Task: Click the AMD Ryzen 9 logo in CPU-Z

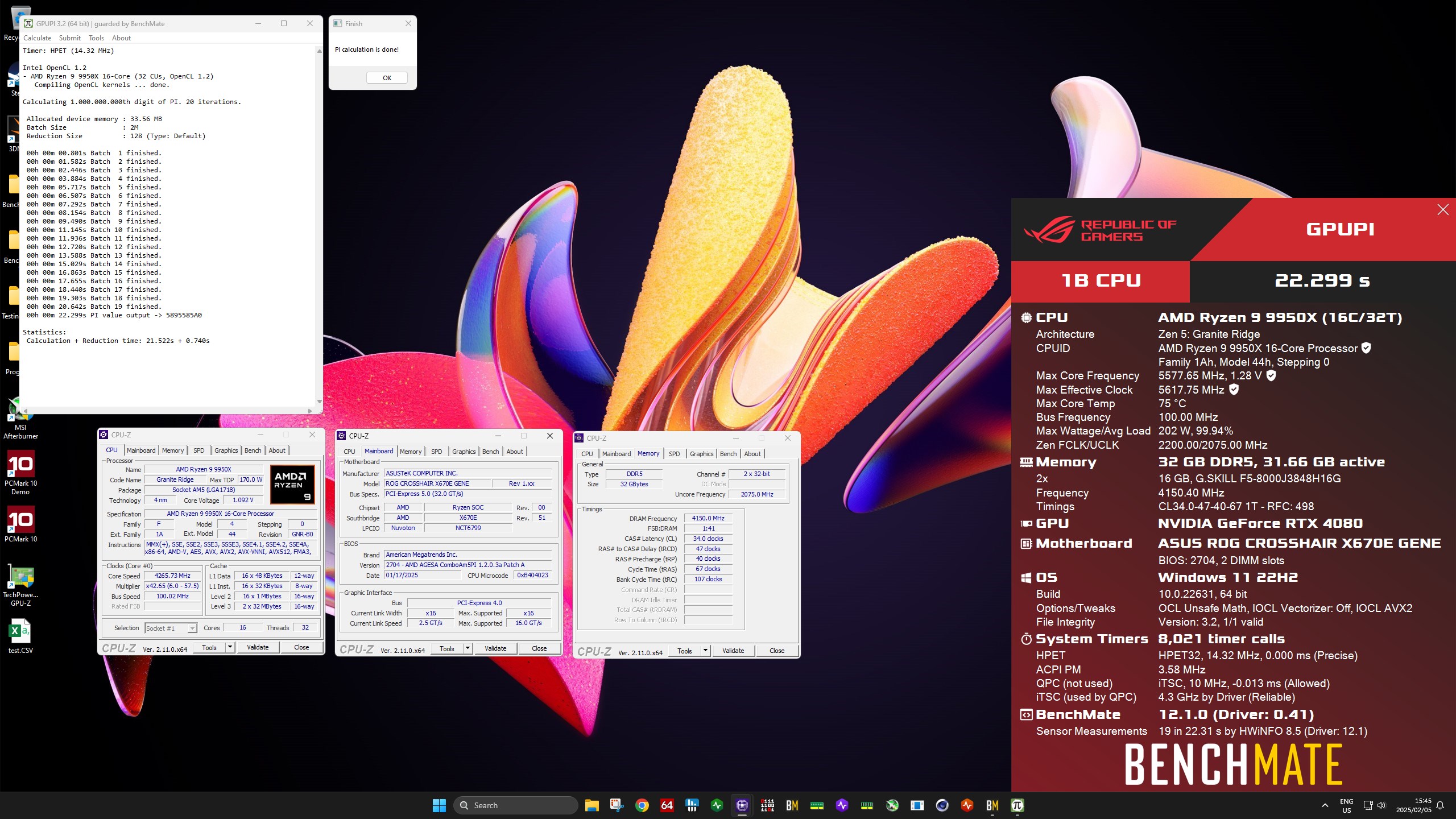Action: click(292, 484)
